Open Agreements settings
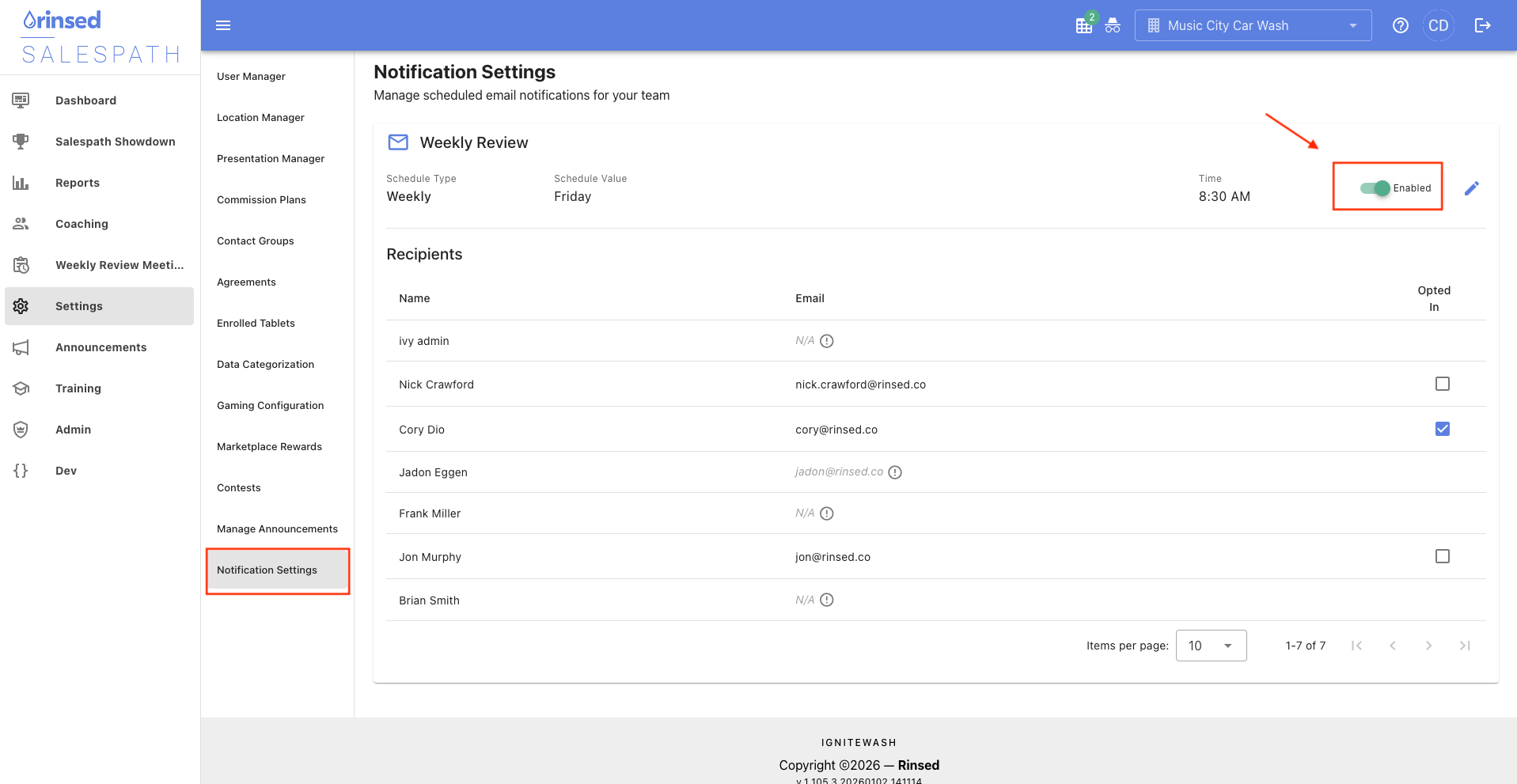Screen dimensions: 1517x784 pyautogui.click(x=246, y=282)
